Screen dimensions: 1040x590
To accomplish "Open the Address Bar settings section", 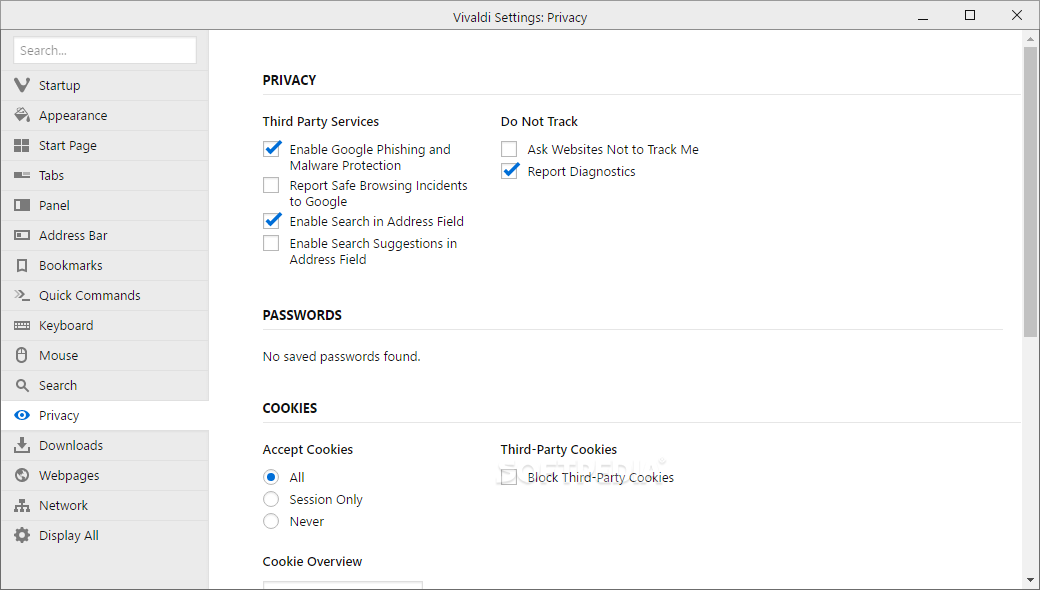I will coord(73,236).
